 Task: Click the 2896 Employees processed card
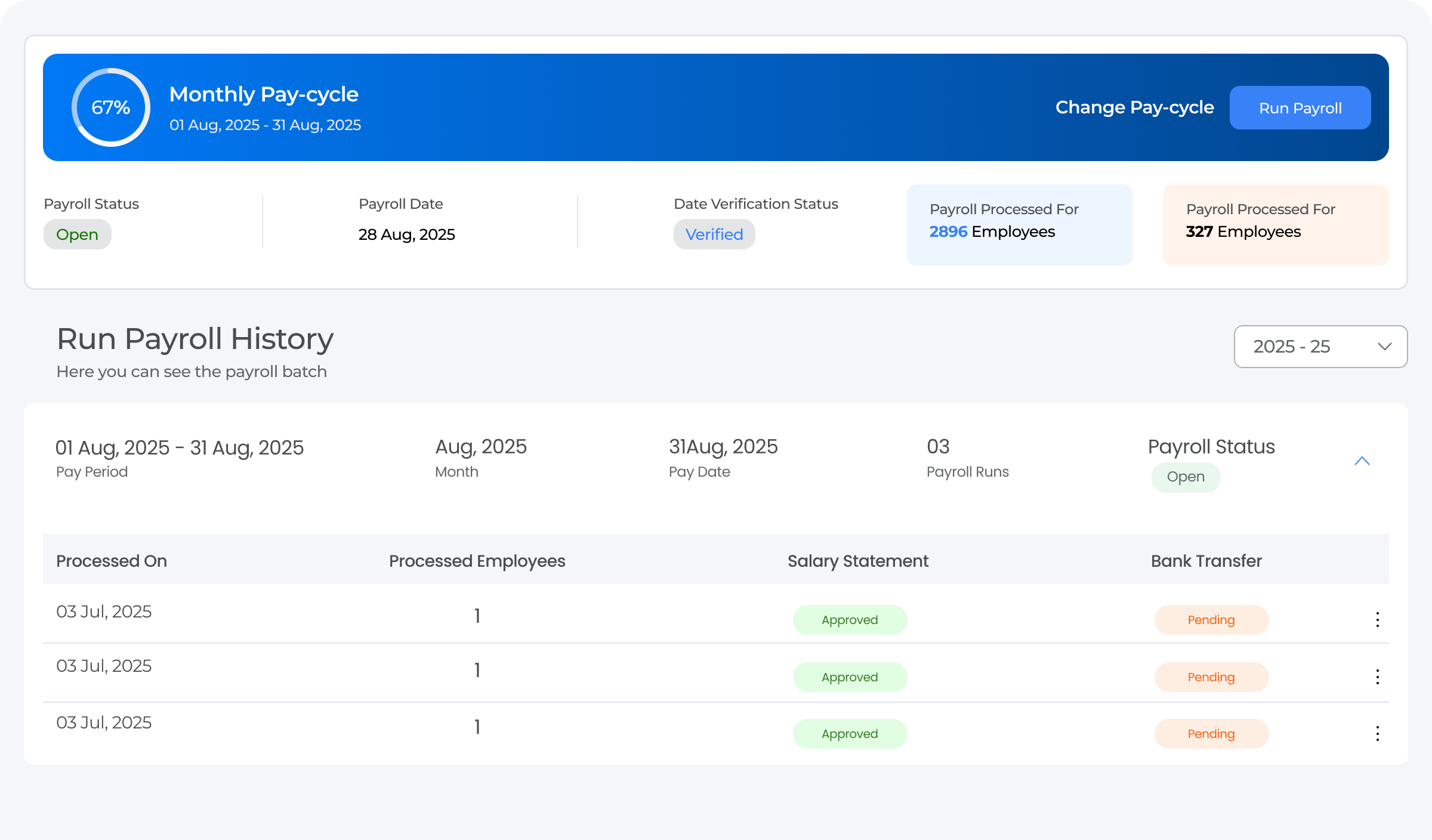(1019, 225)
